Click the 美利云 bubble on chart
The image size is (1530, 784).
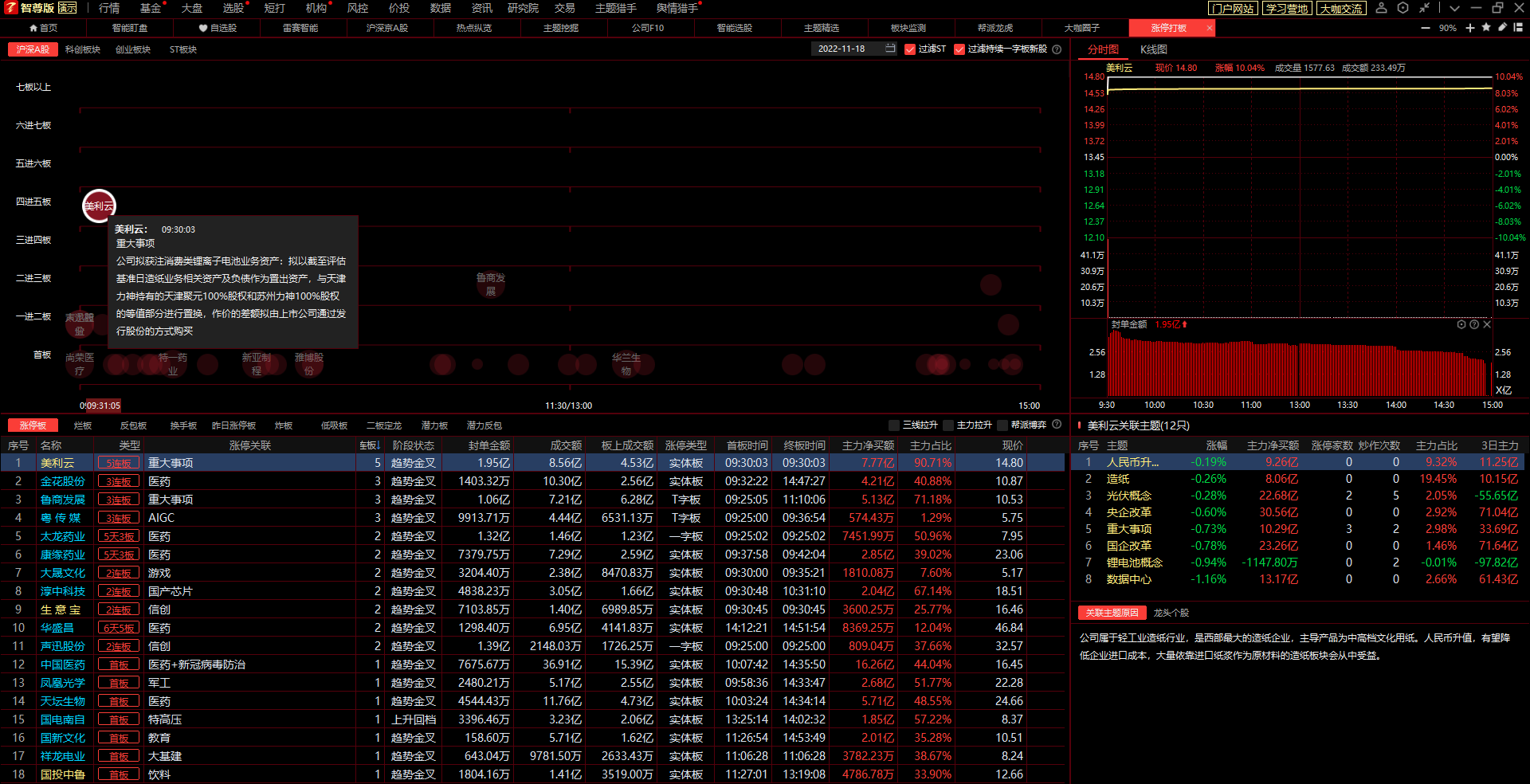pos(100,206)
